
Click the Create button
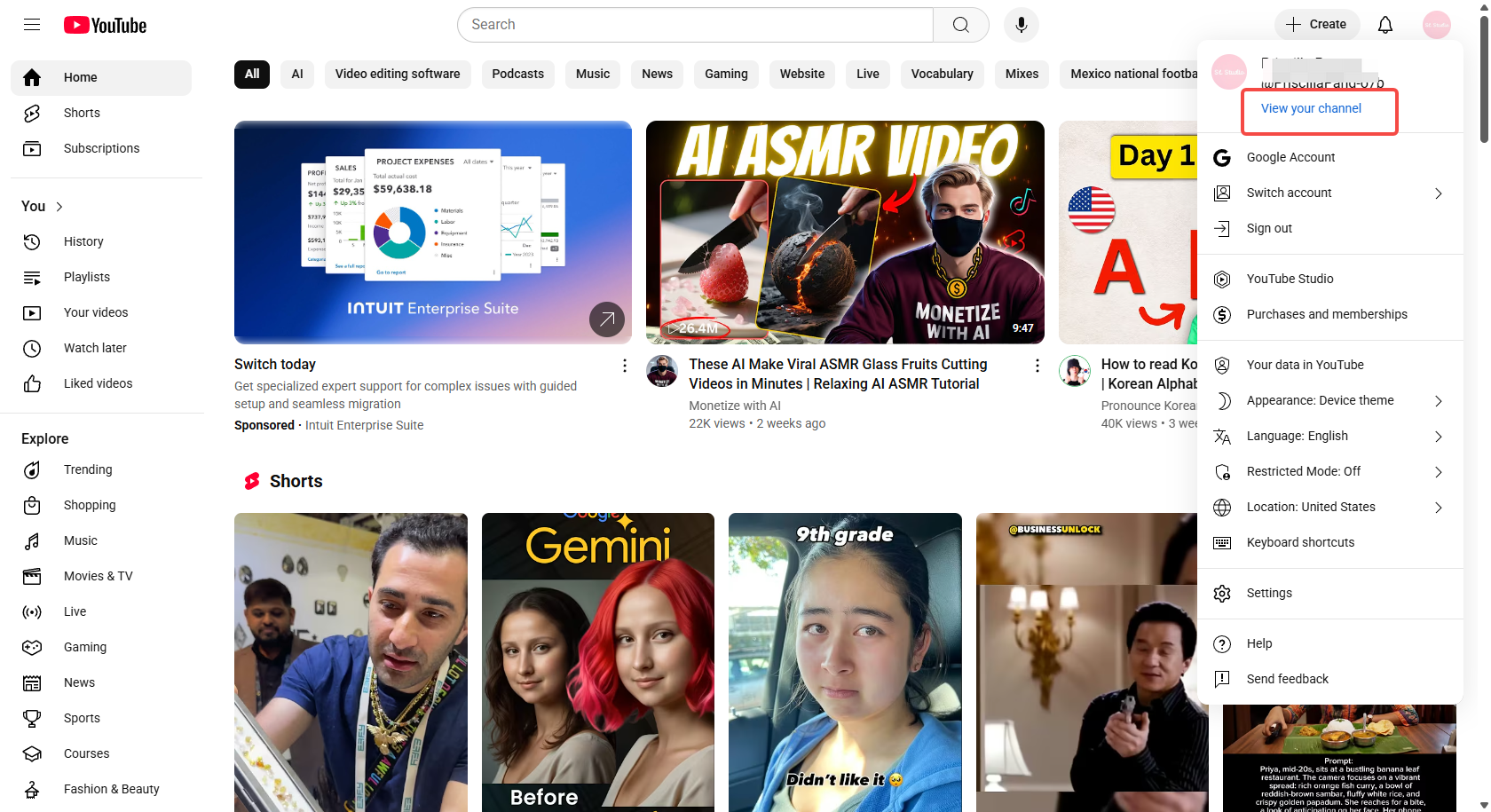(x=1316, y=25)
